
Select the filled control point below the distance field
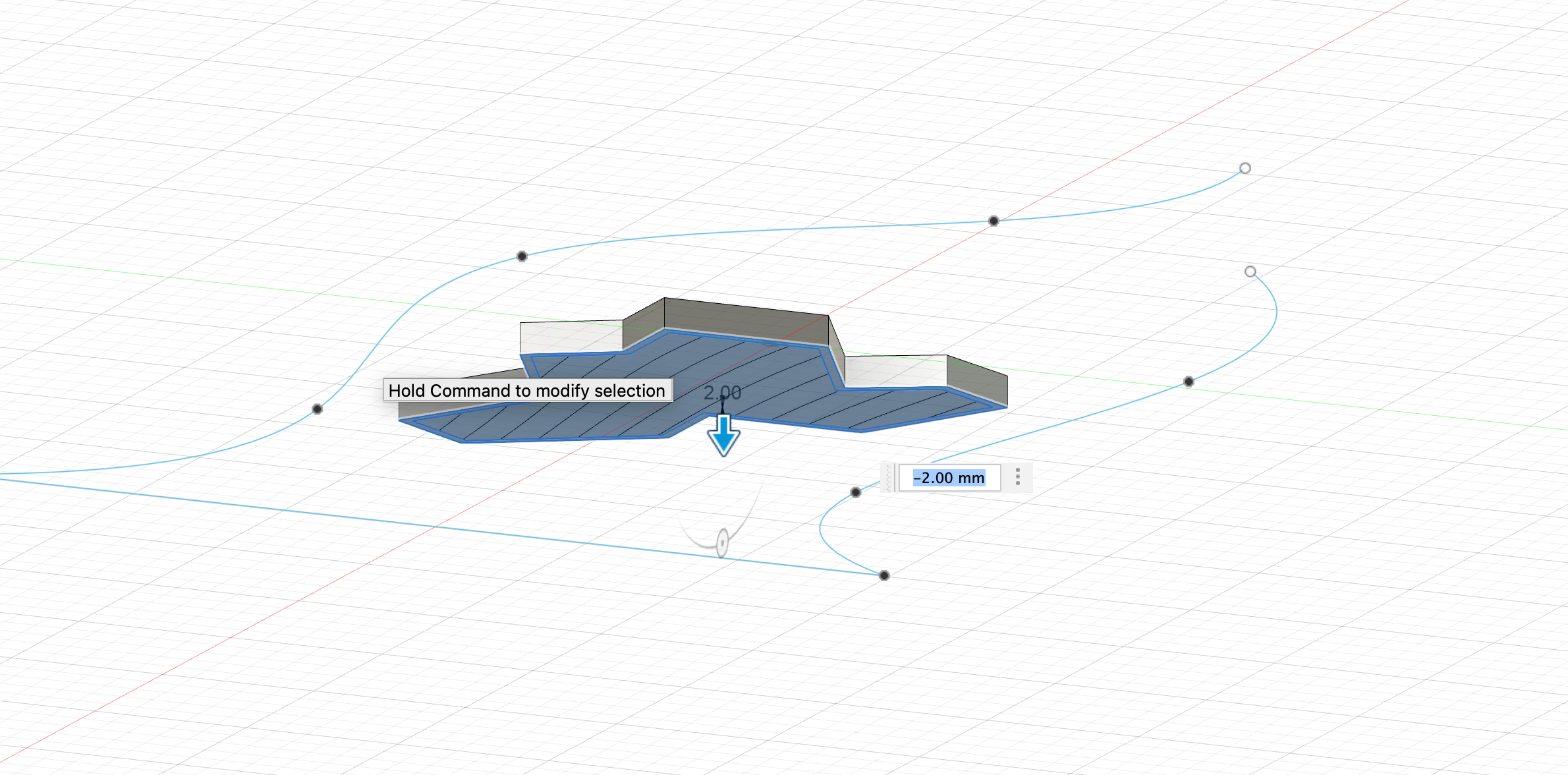(854, 492)
